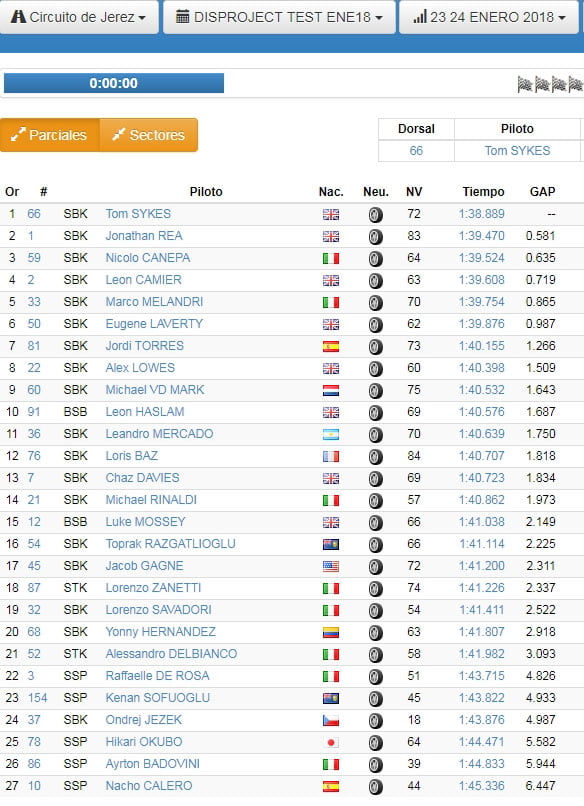This screenshot has width=584, height=806.
Task: Click the tyre icon in Nacho CALERO row
Action: 376,786
